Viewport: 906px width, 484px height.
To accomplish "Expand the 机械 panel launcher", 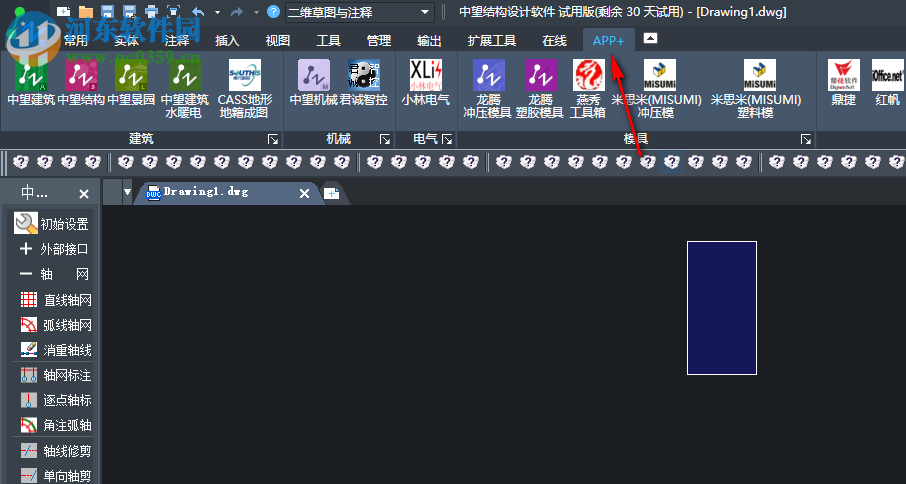I will click(385, 139).
